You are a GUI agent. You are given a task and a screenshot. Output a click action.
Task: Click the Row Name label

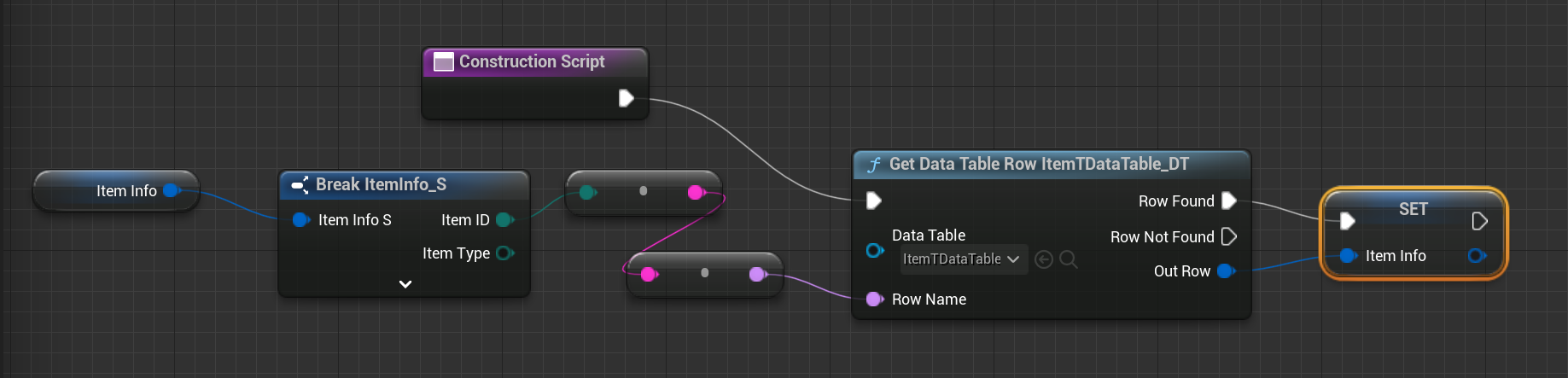(x=929, y=299)
